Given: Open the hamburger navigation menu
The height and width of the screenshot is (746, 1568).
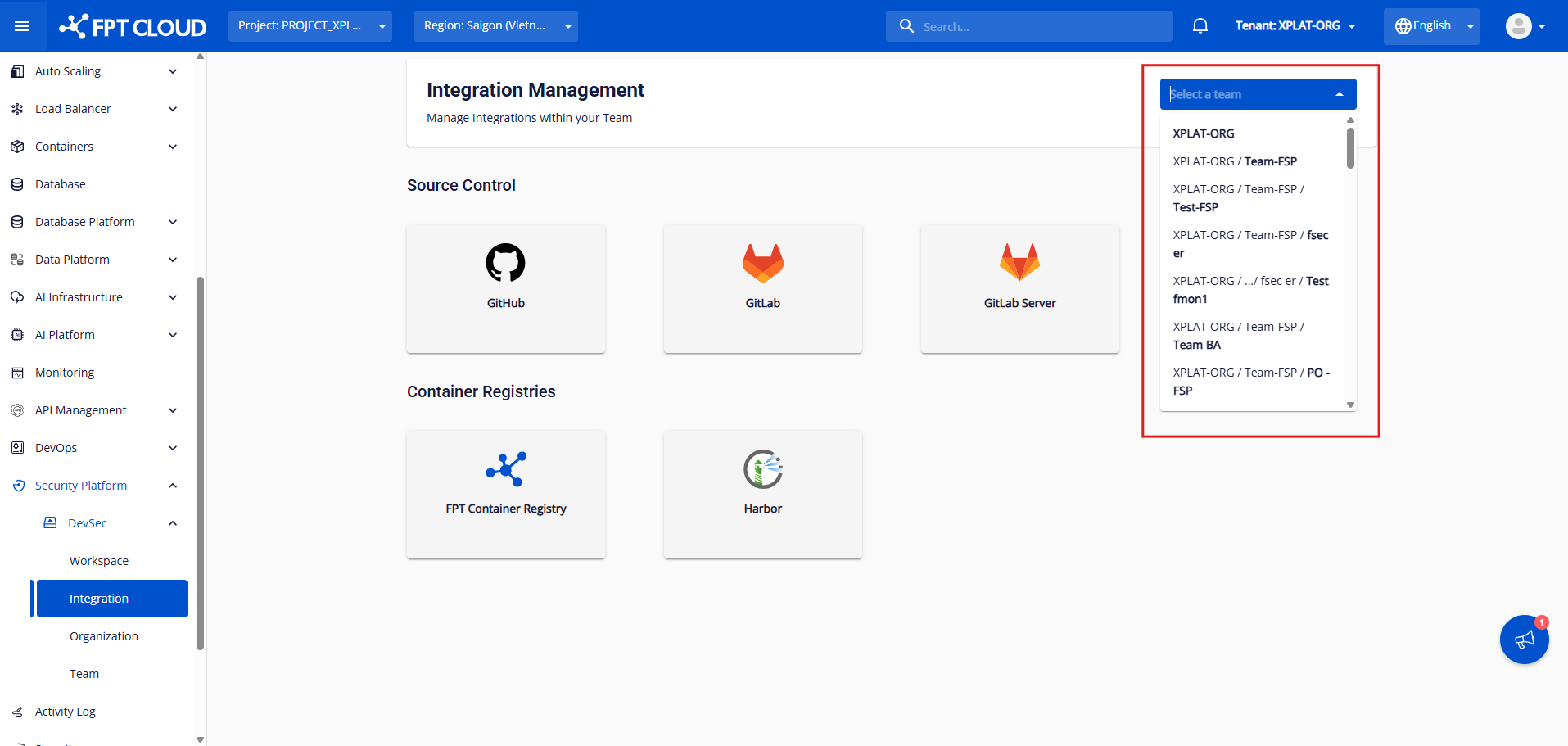Looking at the screenshot, I should tap(22, 26).
